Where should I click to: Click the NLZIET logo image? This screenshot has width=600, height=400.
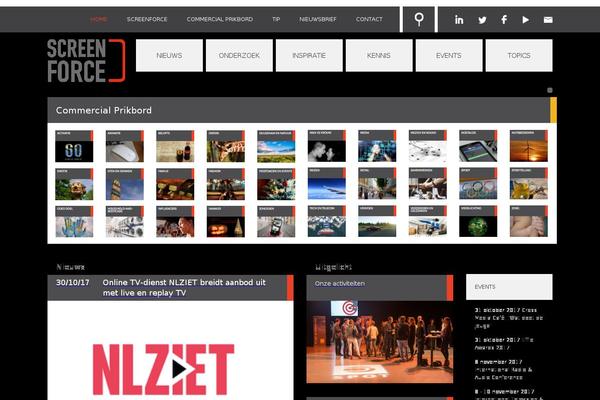[x=163, y=369]
